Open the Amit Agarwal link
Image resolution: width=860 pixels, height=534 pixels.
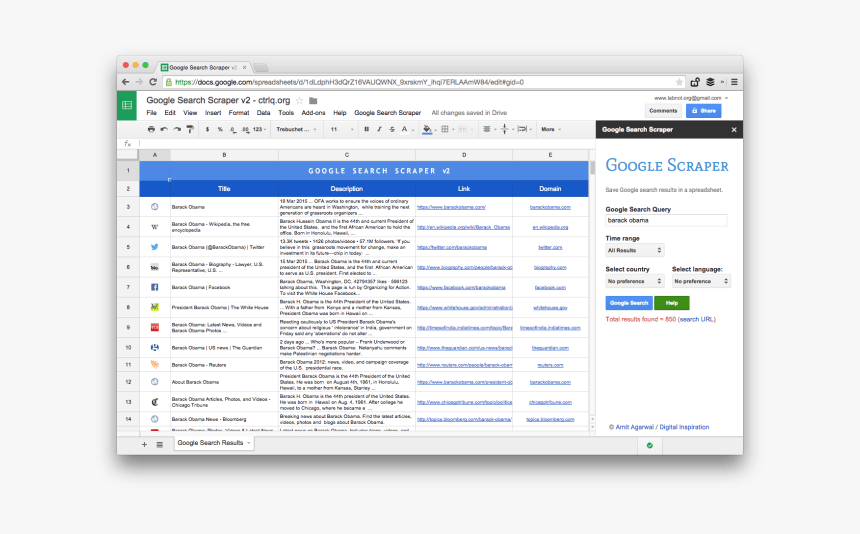[x=635, y=427]
